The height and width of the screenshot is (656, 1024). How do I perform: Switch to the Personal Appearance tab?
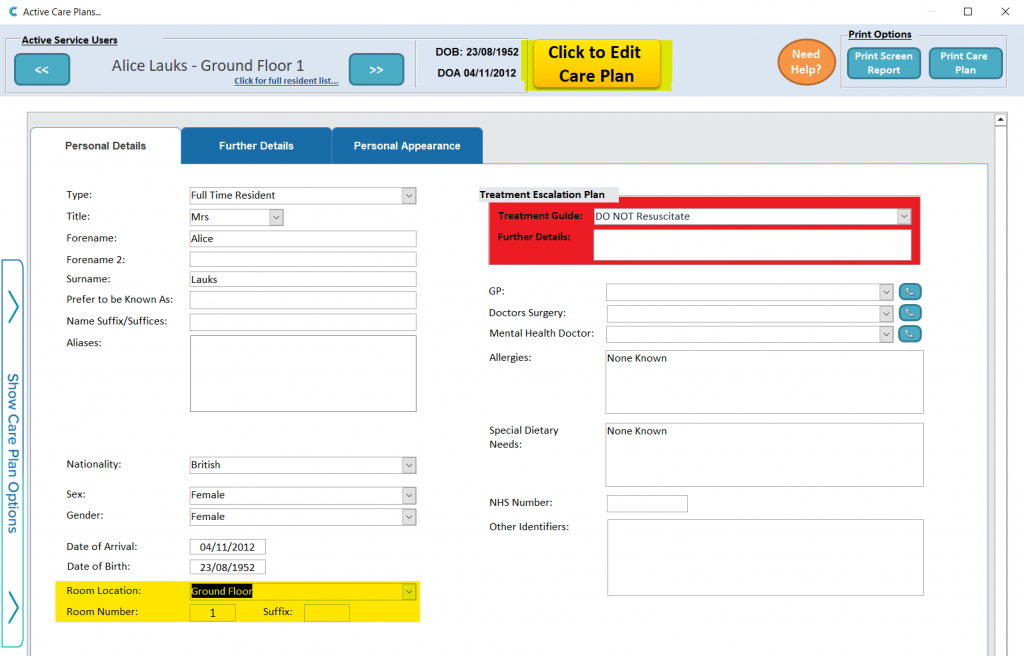[x=407, y=146]
